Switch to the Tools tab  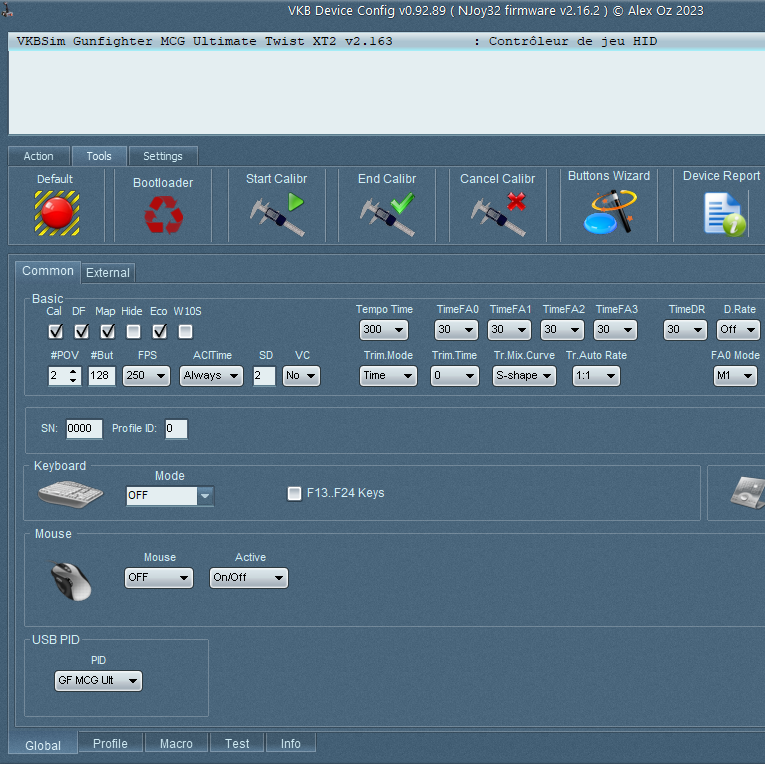(99, 156)
